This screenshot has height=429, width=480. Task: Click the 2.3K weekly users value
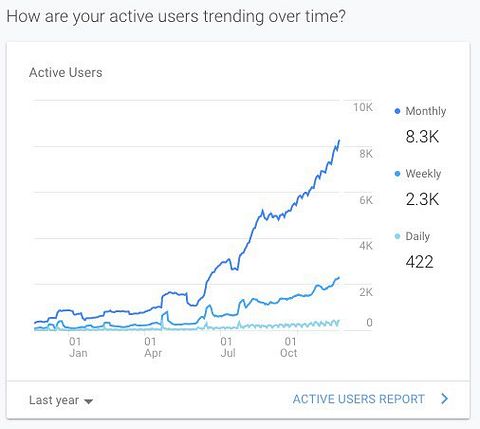[422, 199]
